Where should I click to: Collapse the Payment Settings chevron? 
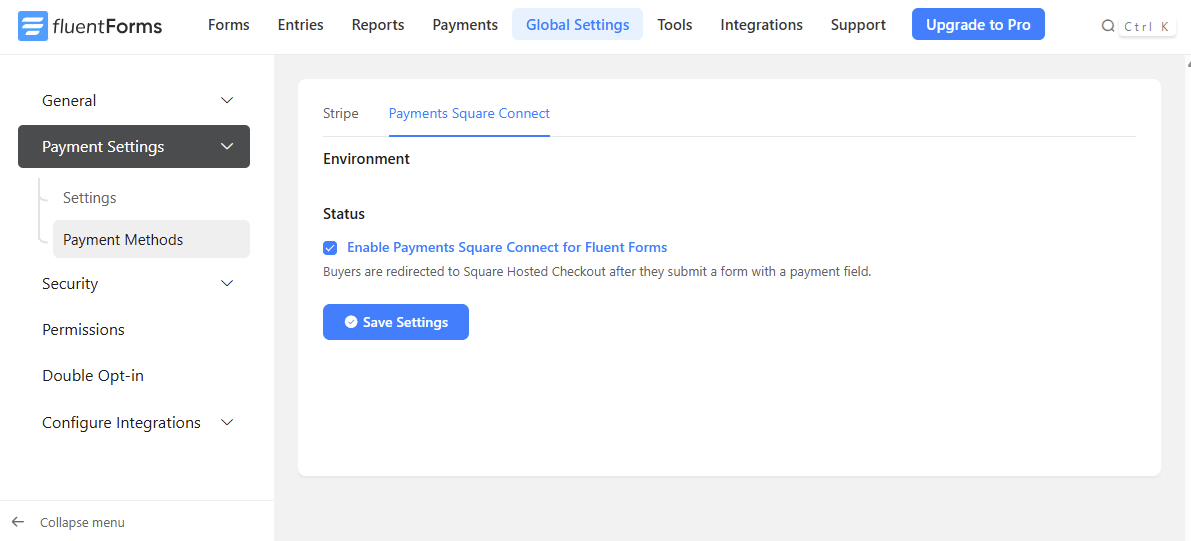(226, 147)
